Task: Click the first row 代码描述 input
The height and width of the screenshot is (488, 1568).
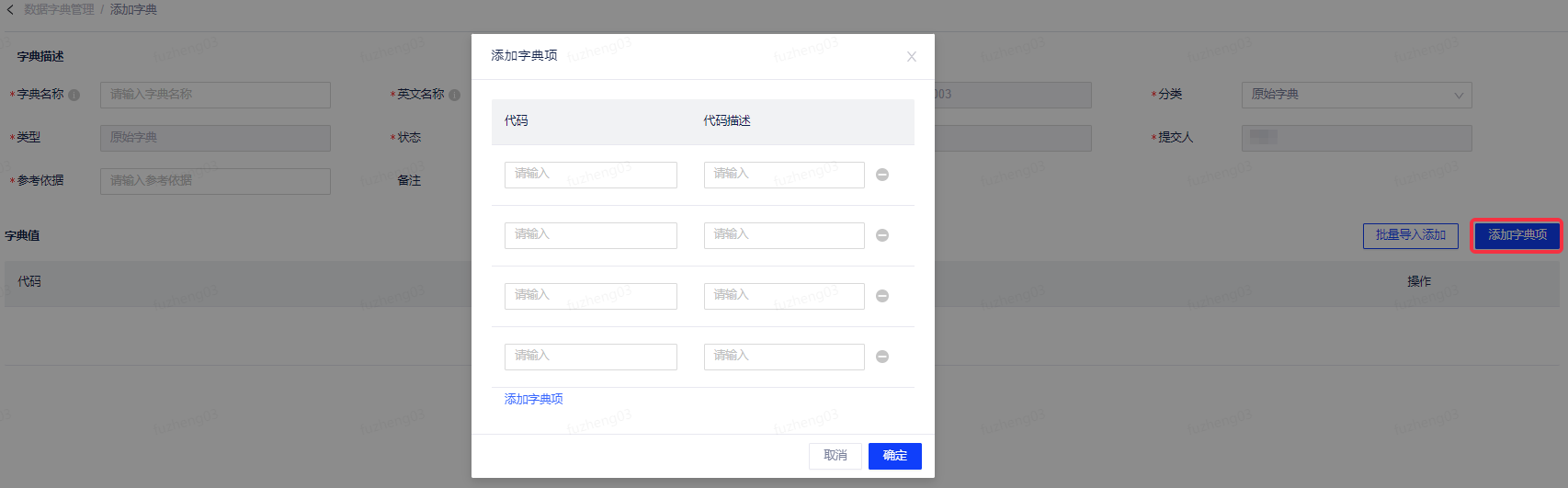Action: pos(784,175)
